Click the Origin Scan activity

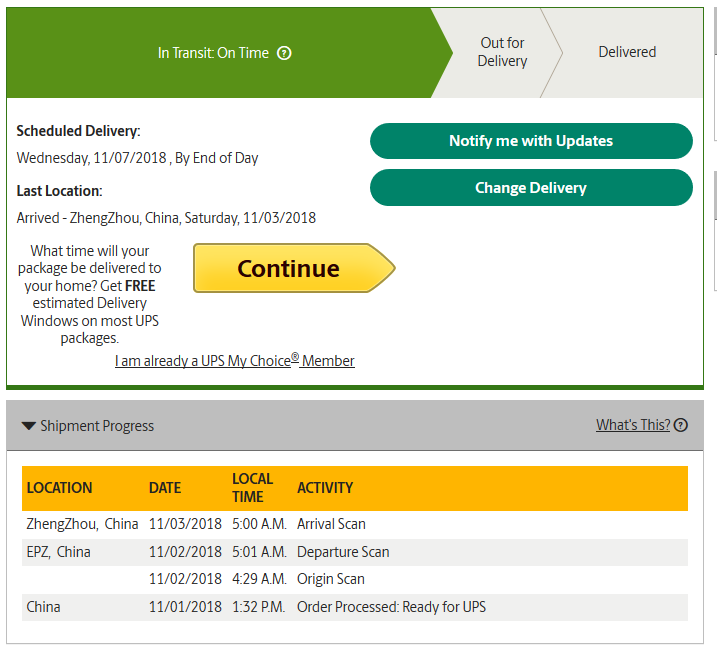[x=331, y=579]
